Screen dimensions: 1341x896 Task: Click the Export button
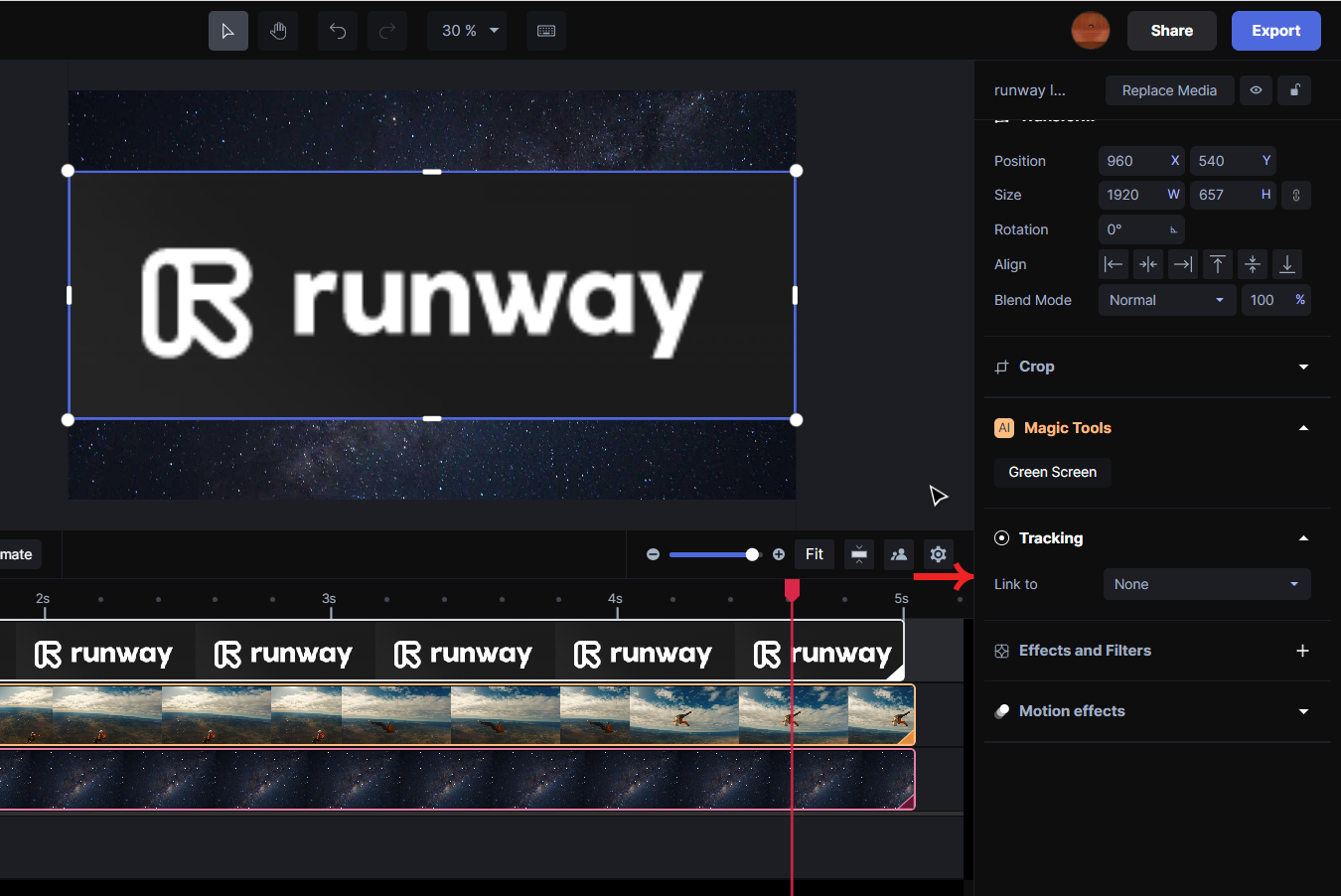point(1276,31)
